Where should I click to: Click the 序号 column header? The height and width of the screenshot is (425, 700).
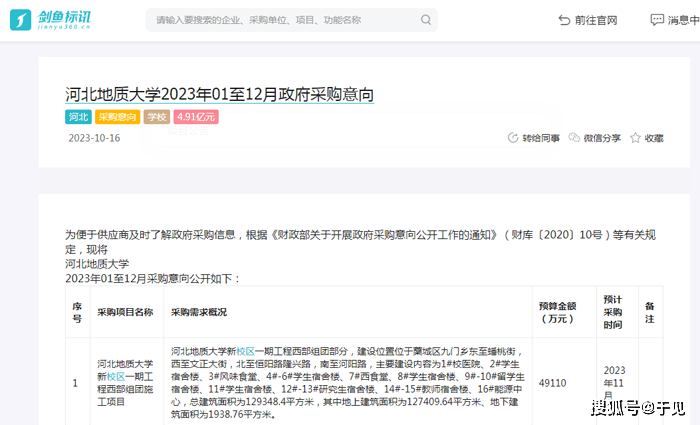coord(77,312)
